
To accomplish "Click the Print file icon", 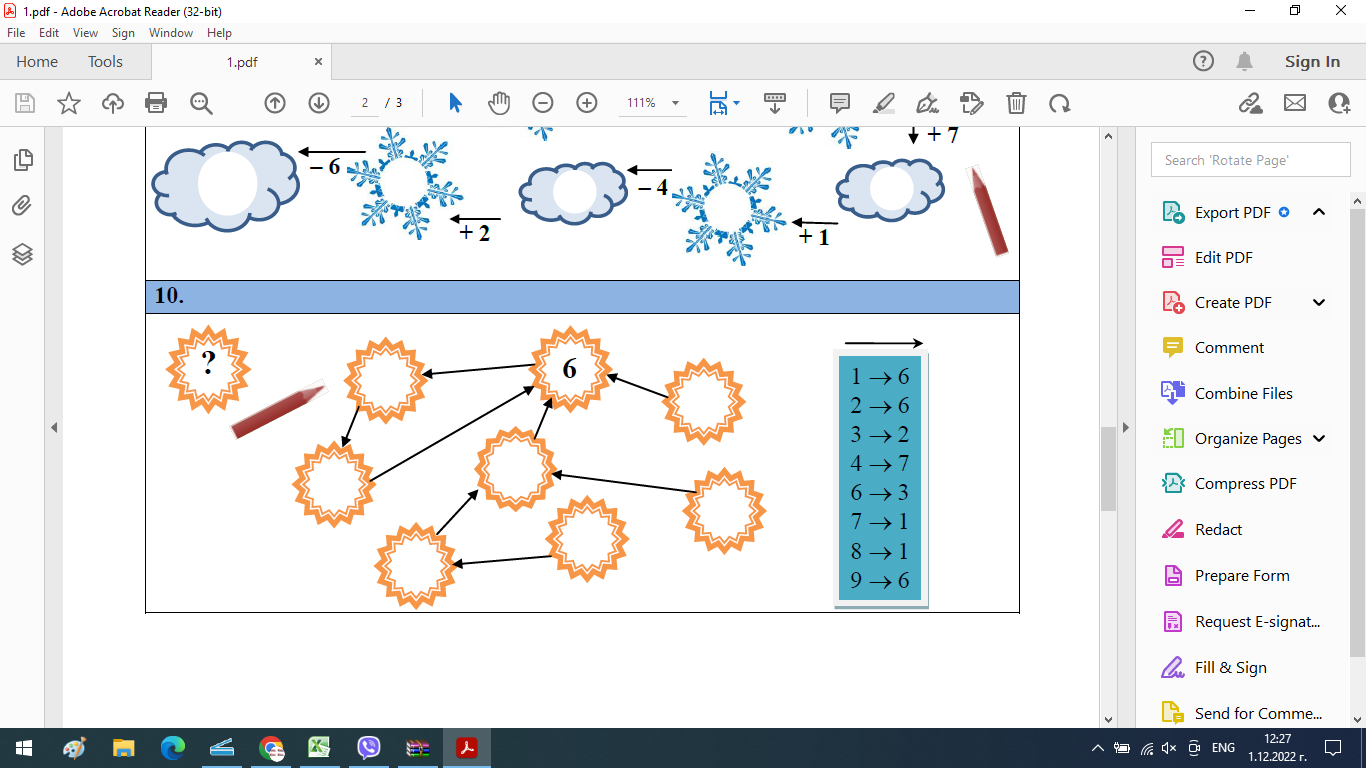I will [156, 103].
